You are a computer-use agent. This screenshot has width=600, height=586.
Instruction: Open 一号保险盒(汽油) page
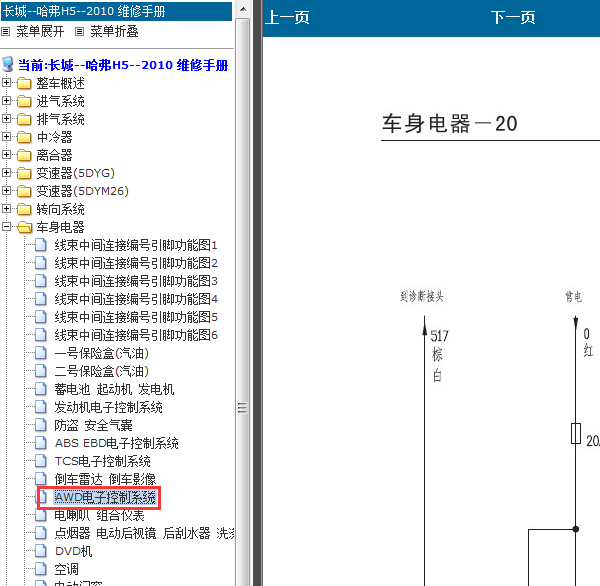101,353
